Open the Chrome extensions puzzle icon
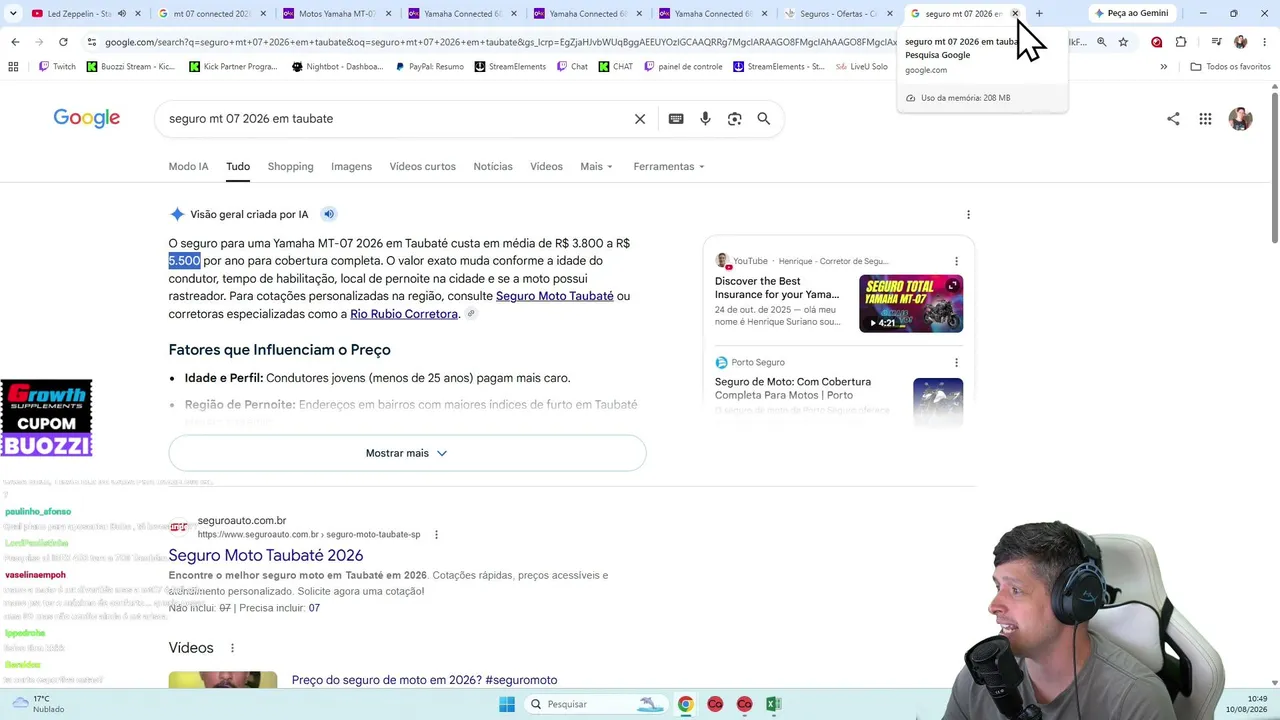 [1181, 42]
